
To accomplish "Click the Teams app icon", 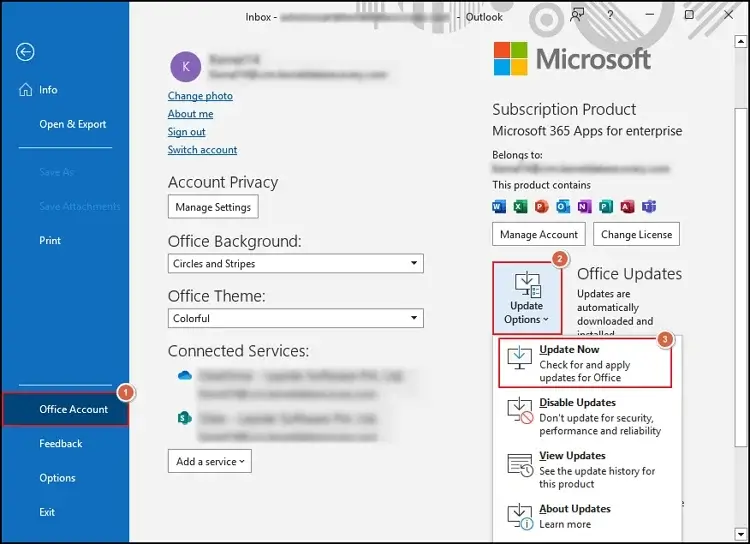I will (x=648, y=206).
